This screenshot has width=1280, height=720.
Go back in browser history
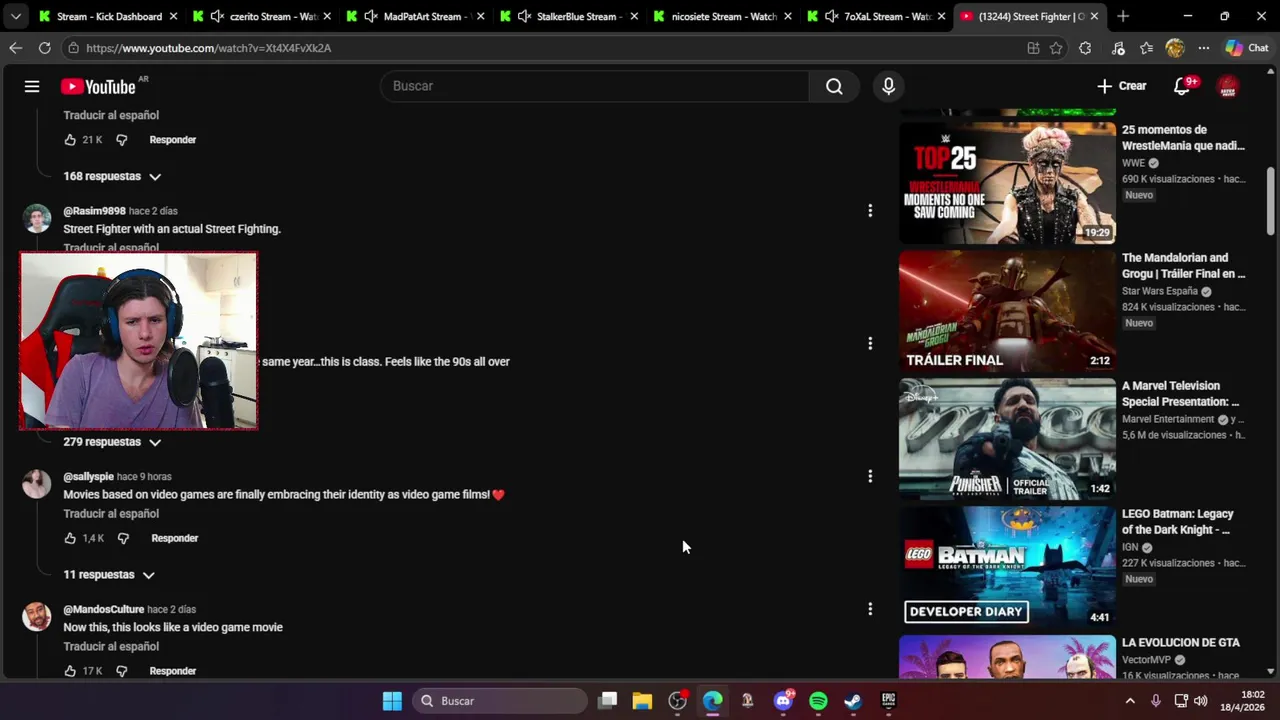15,48
